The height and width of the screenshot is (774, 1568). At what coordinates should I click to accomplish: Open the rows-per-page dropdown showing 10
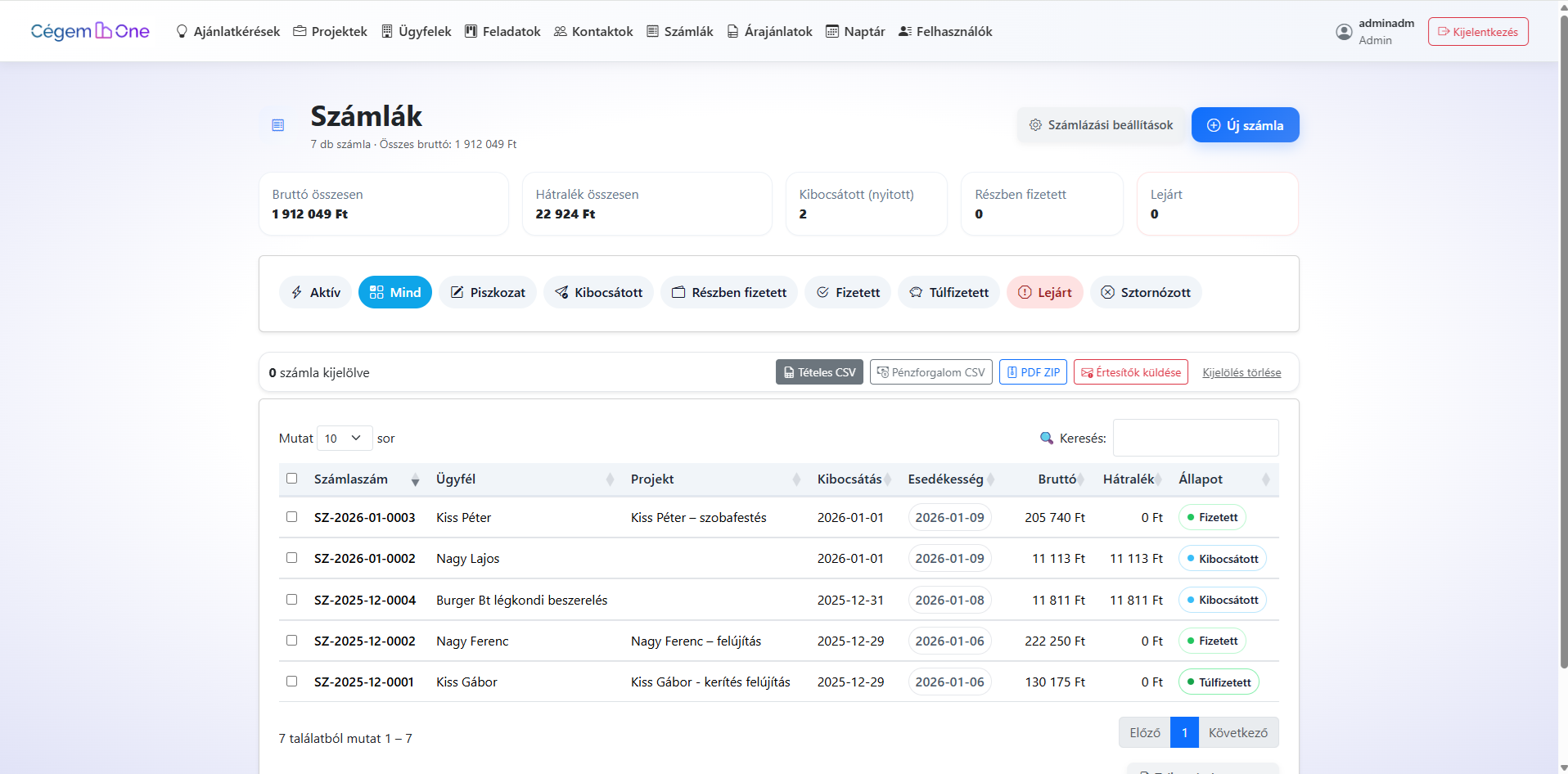click(344, 439)
